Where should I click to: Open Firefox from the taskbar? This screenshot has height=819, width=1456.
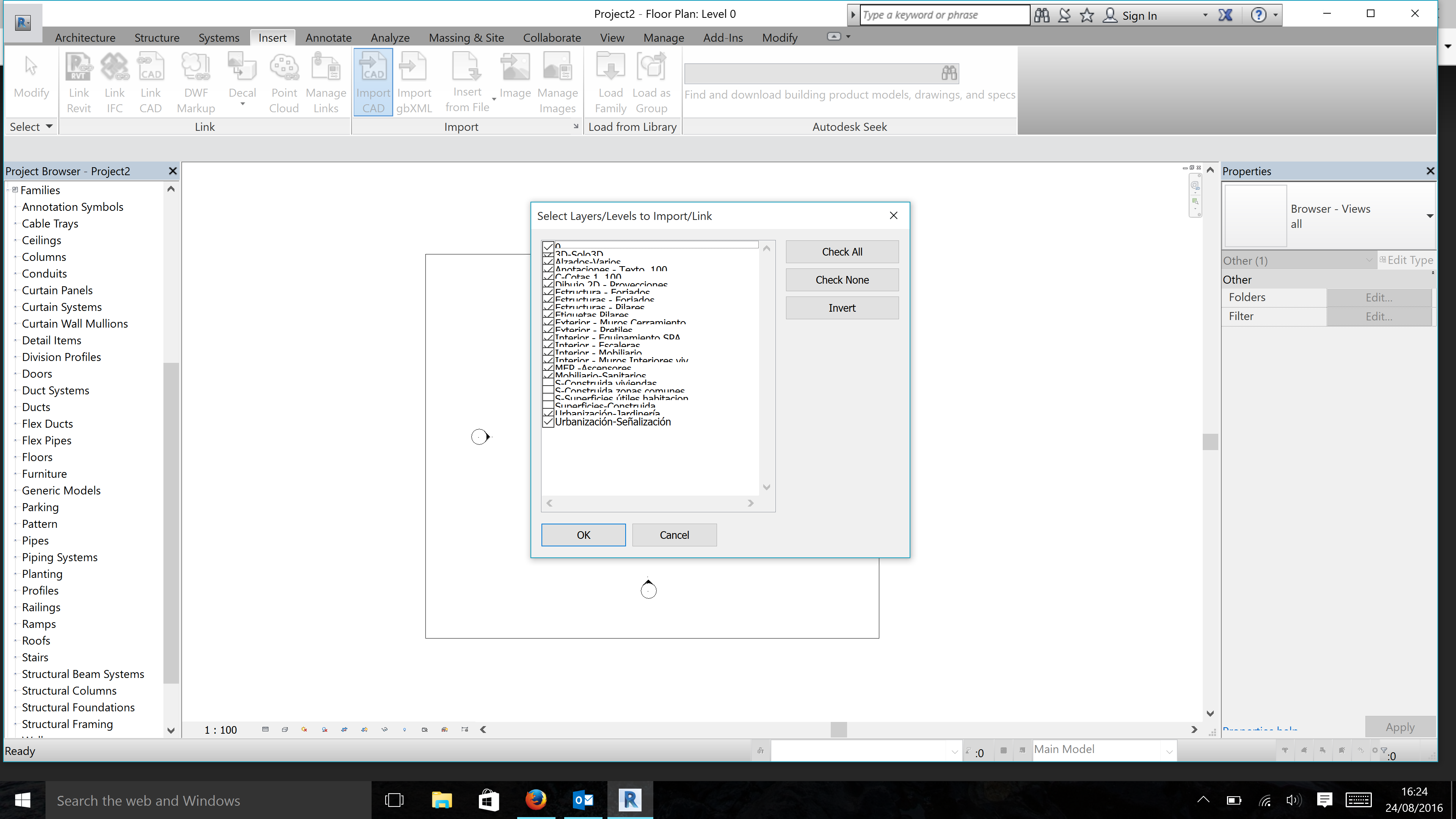pos(536,800)
